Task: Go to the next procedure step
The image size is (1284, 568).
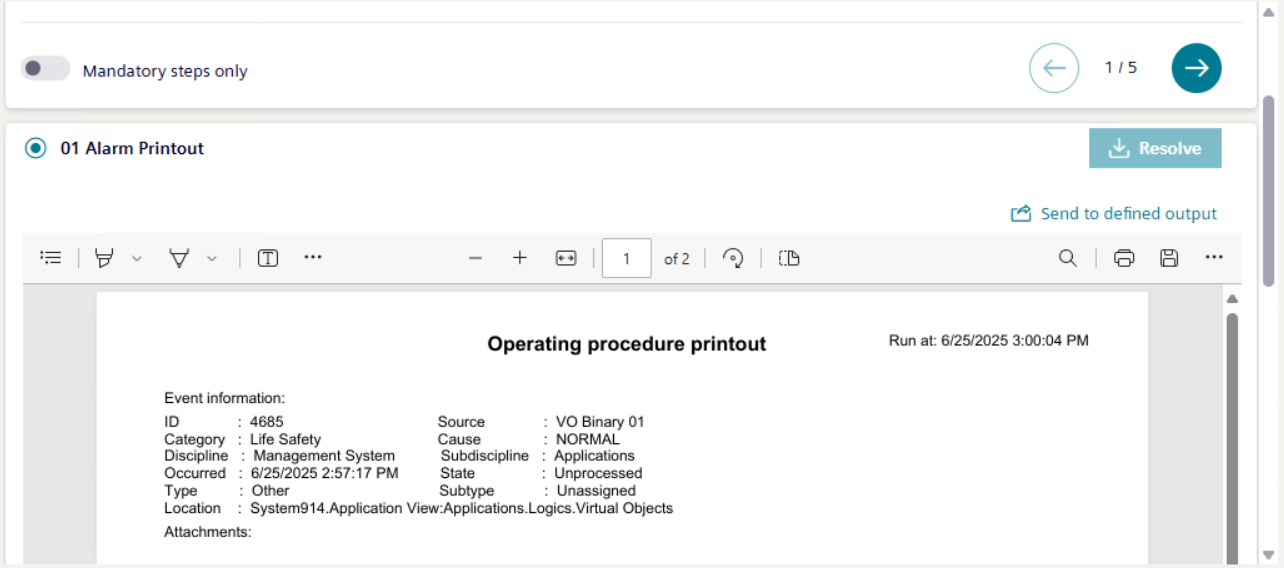Action: click(x=1196, y=68)
